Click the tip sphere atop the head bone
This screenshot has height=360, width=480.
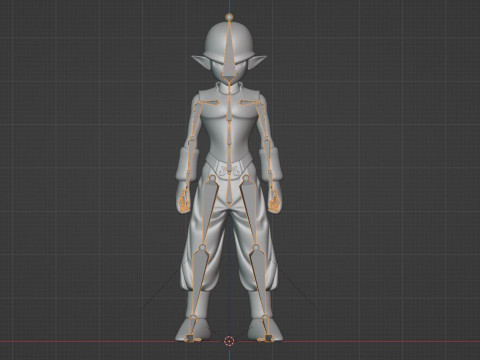click(229, 16)
